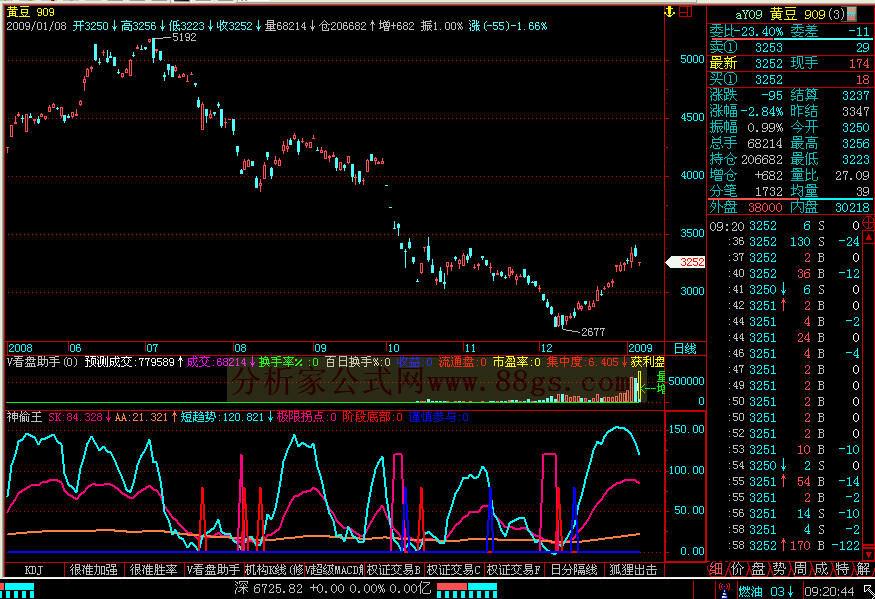Image resolution: width=875 pixels, height=599 pixels.
Task: Open the KDJ indicator tab
Action: point(33,570)
